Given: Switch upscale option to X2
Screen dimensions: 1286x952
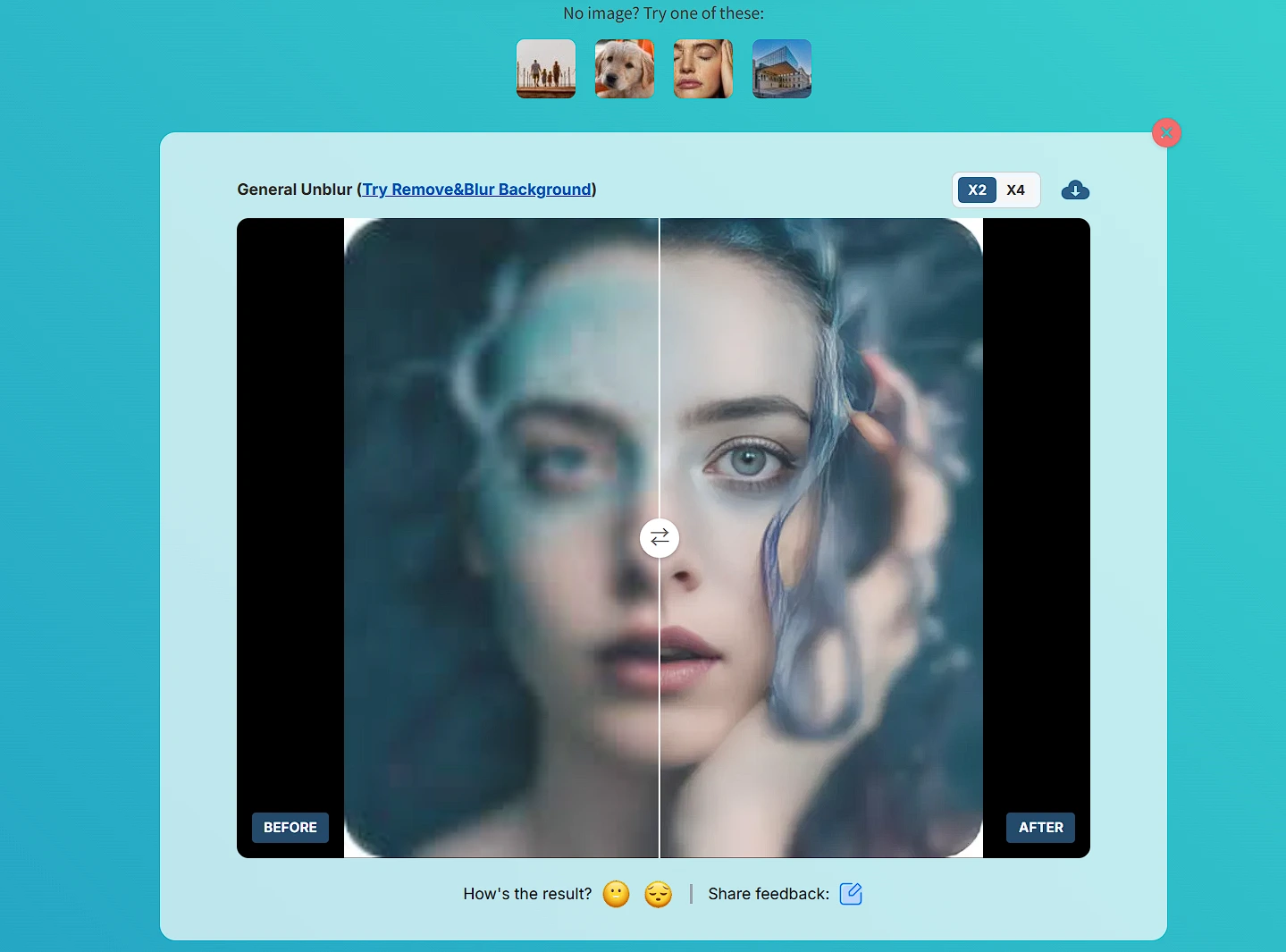Looking at the screenshot, I should (x=977, y=190).
